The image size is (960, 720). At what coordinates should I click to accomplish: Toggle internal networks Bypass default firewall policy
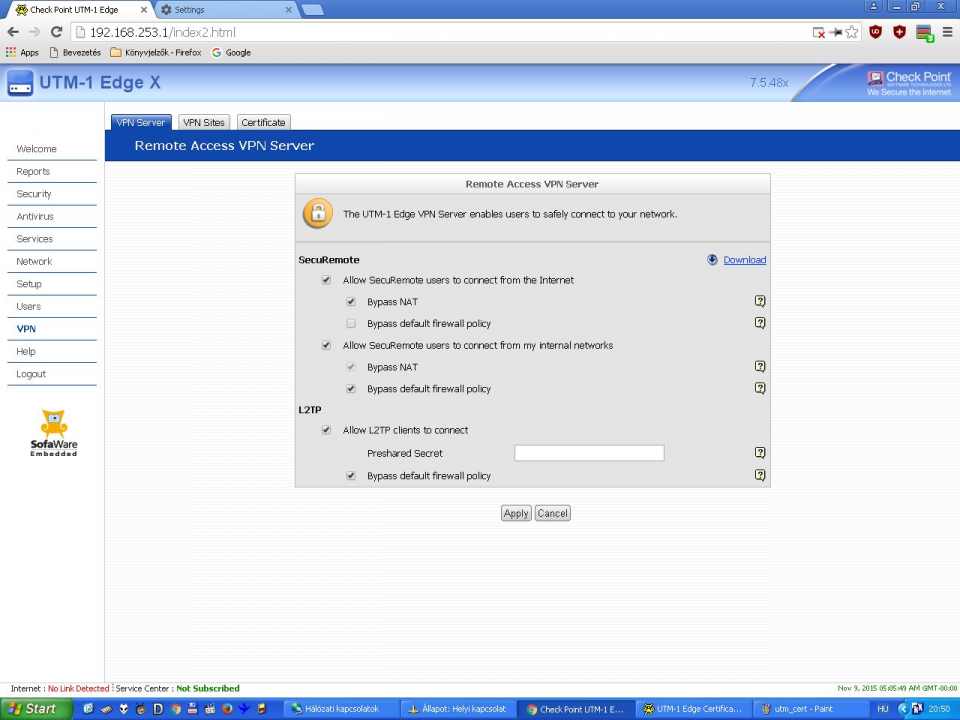point(351,389)
